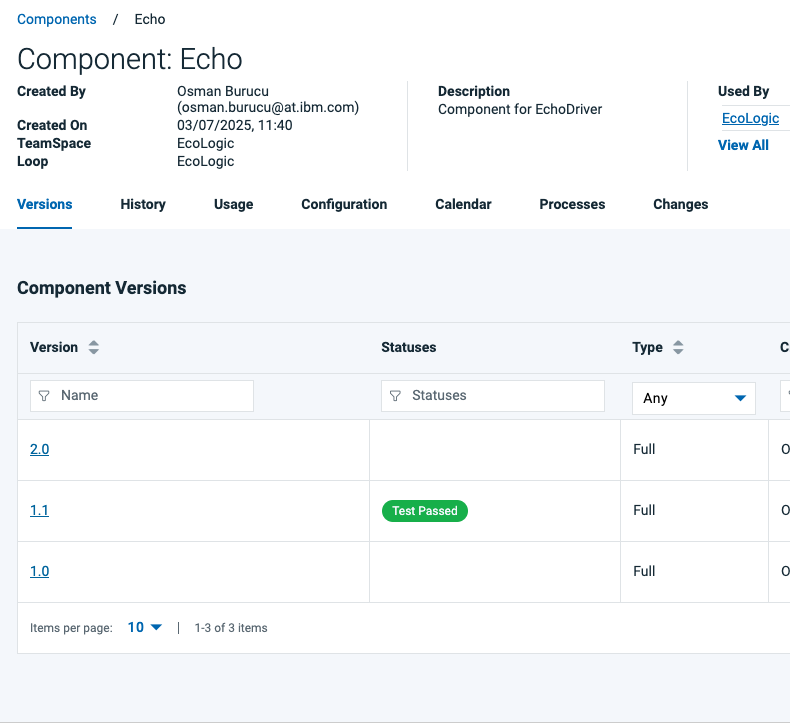Click the Loop value EcoLogic

206,161
